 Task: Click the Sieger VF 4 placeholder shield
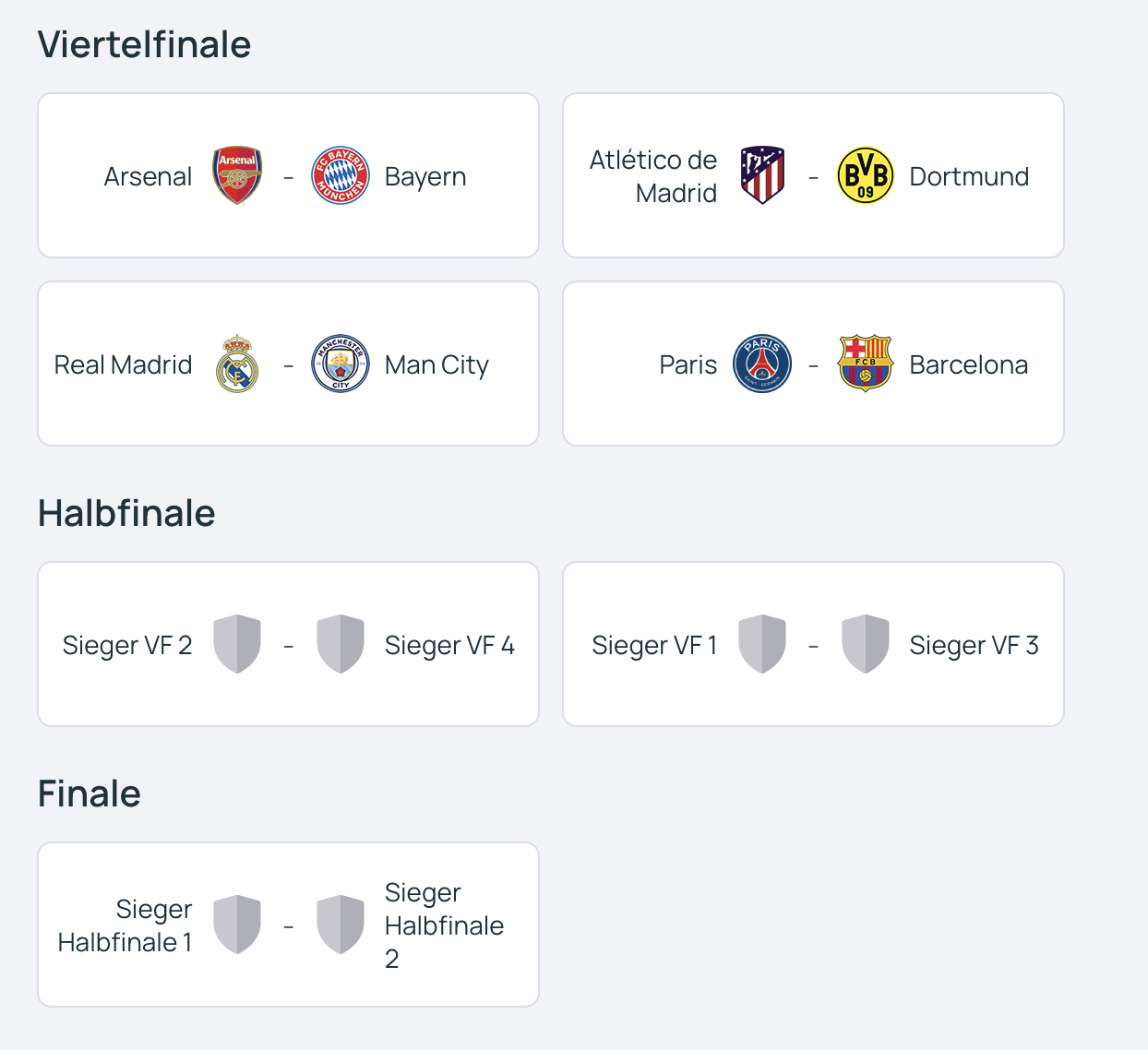click(341, 644)
